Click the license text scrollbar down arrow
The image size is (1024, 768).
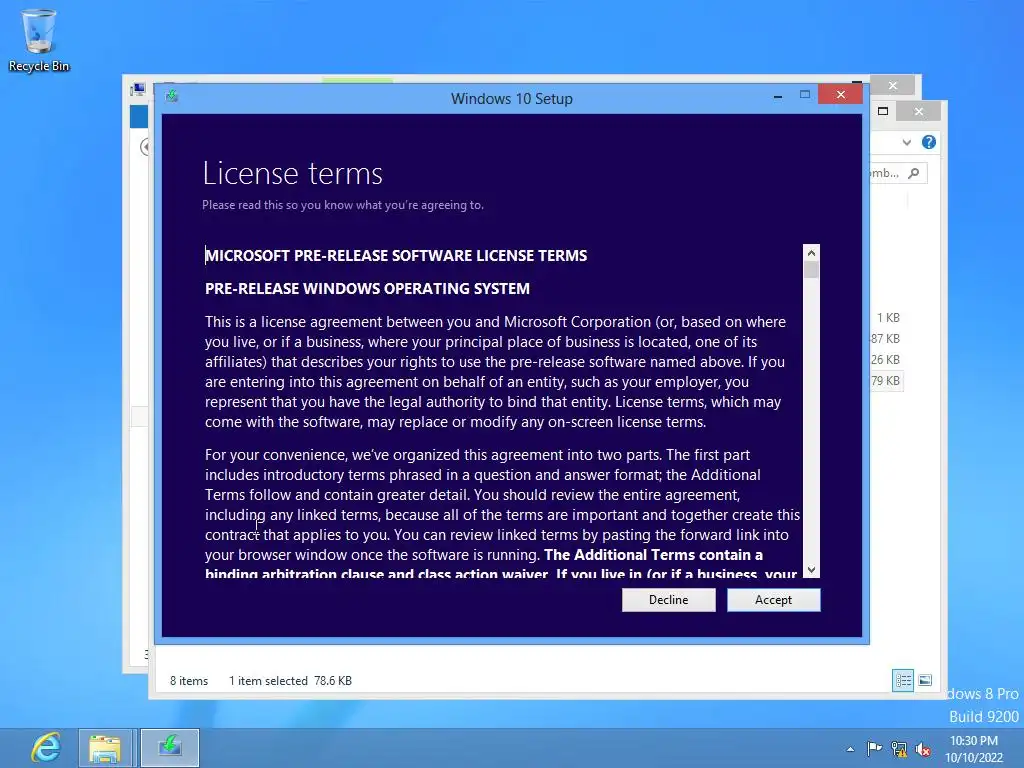(811, 569)
